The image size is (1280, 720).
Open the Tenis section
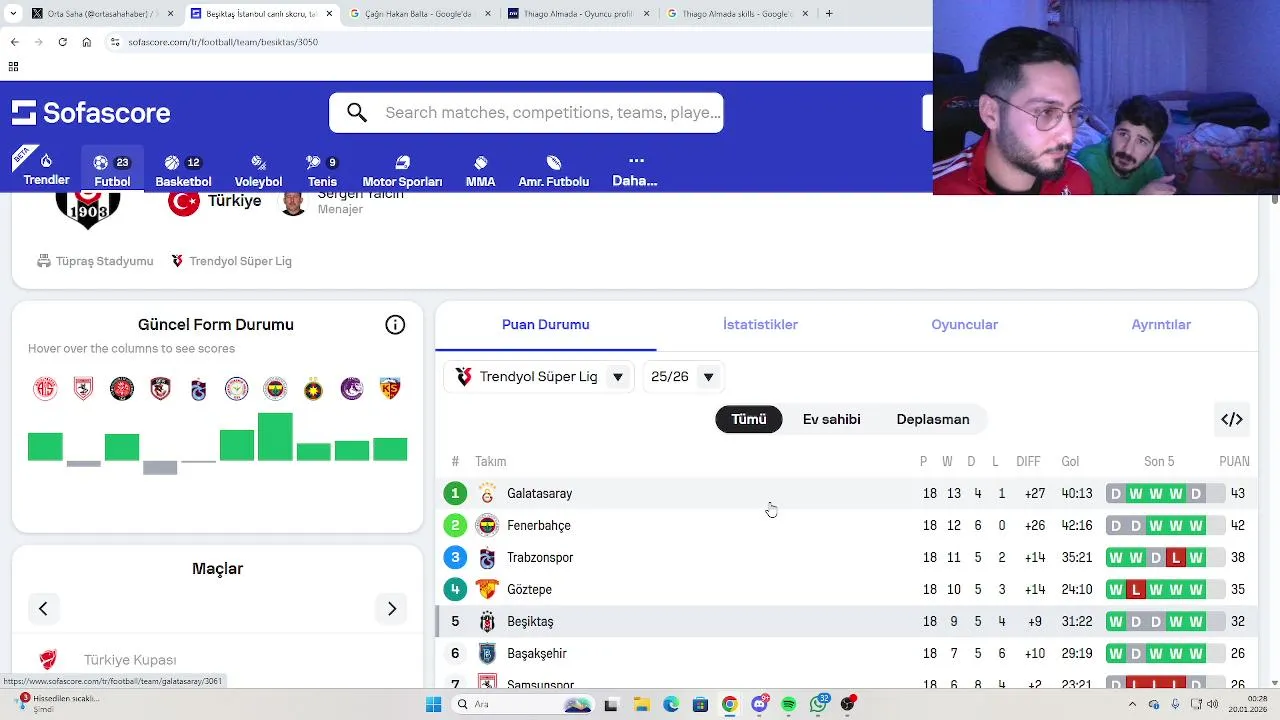point(322,169)
